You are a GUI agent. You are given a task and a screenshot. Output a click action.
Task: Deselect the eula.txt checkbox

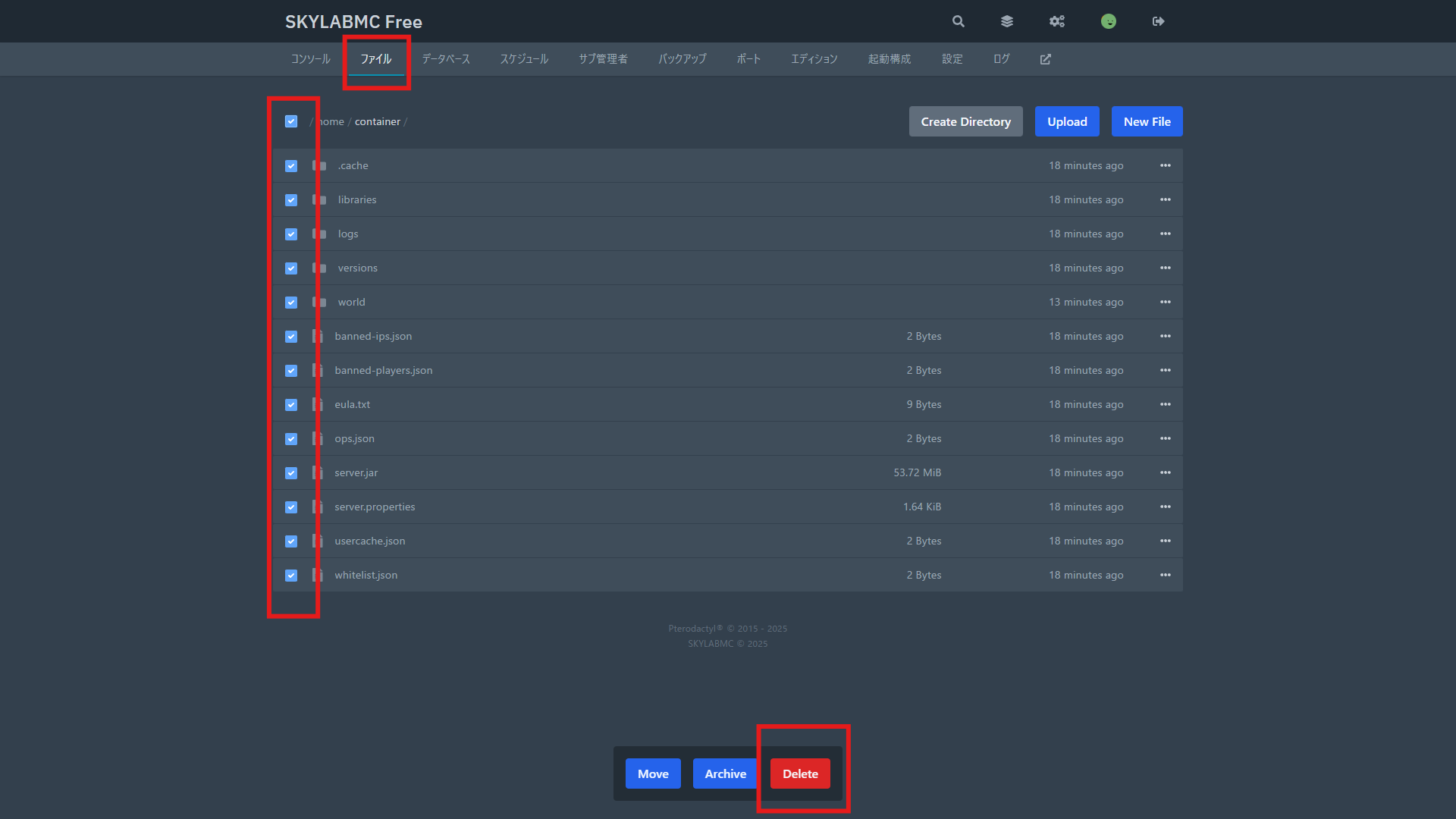(x=291, y=405)
